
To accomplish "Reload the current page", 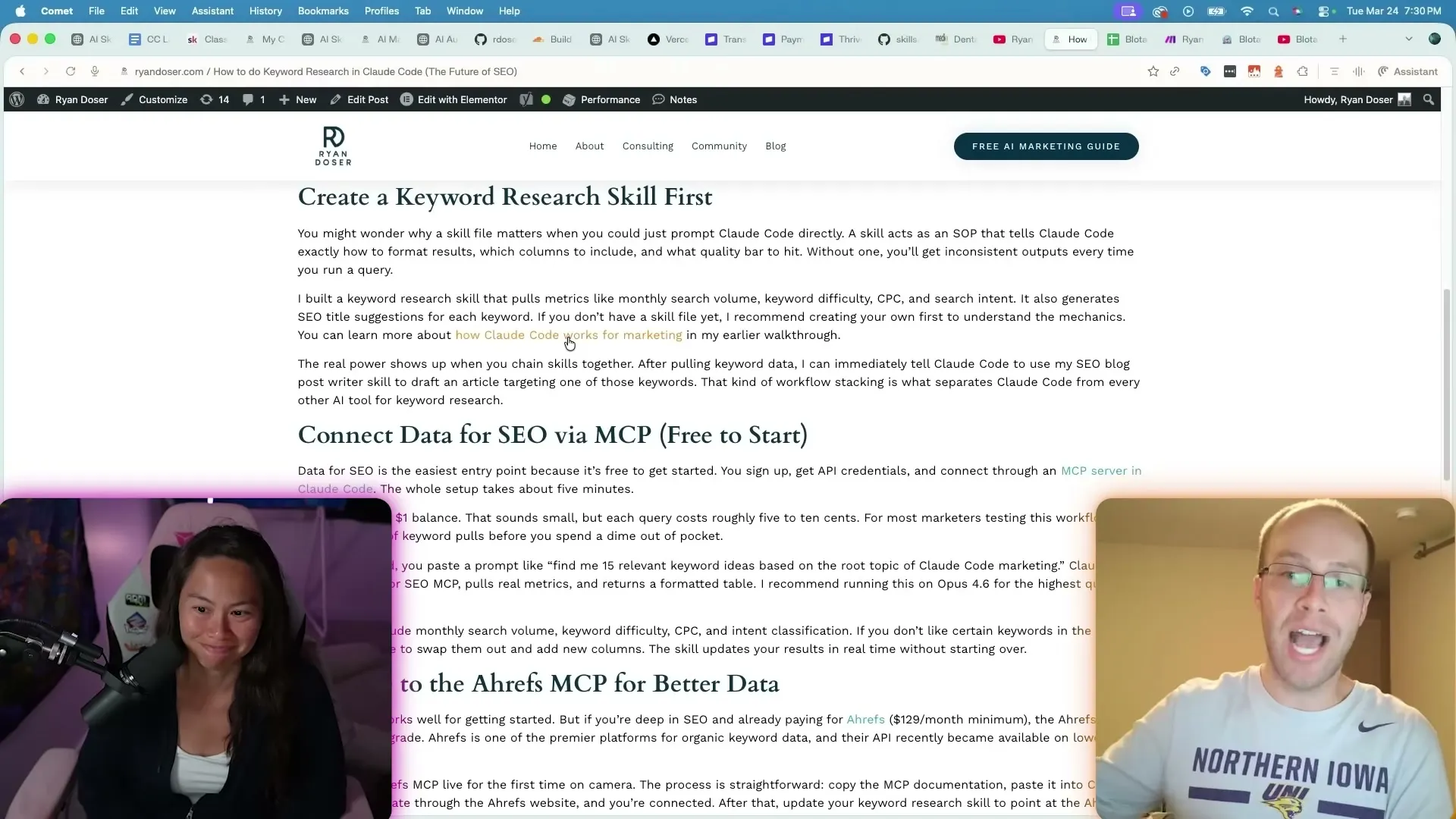I will pos(71,71).
